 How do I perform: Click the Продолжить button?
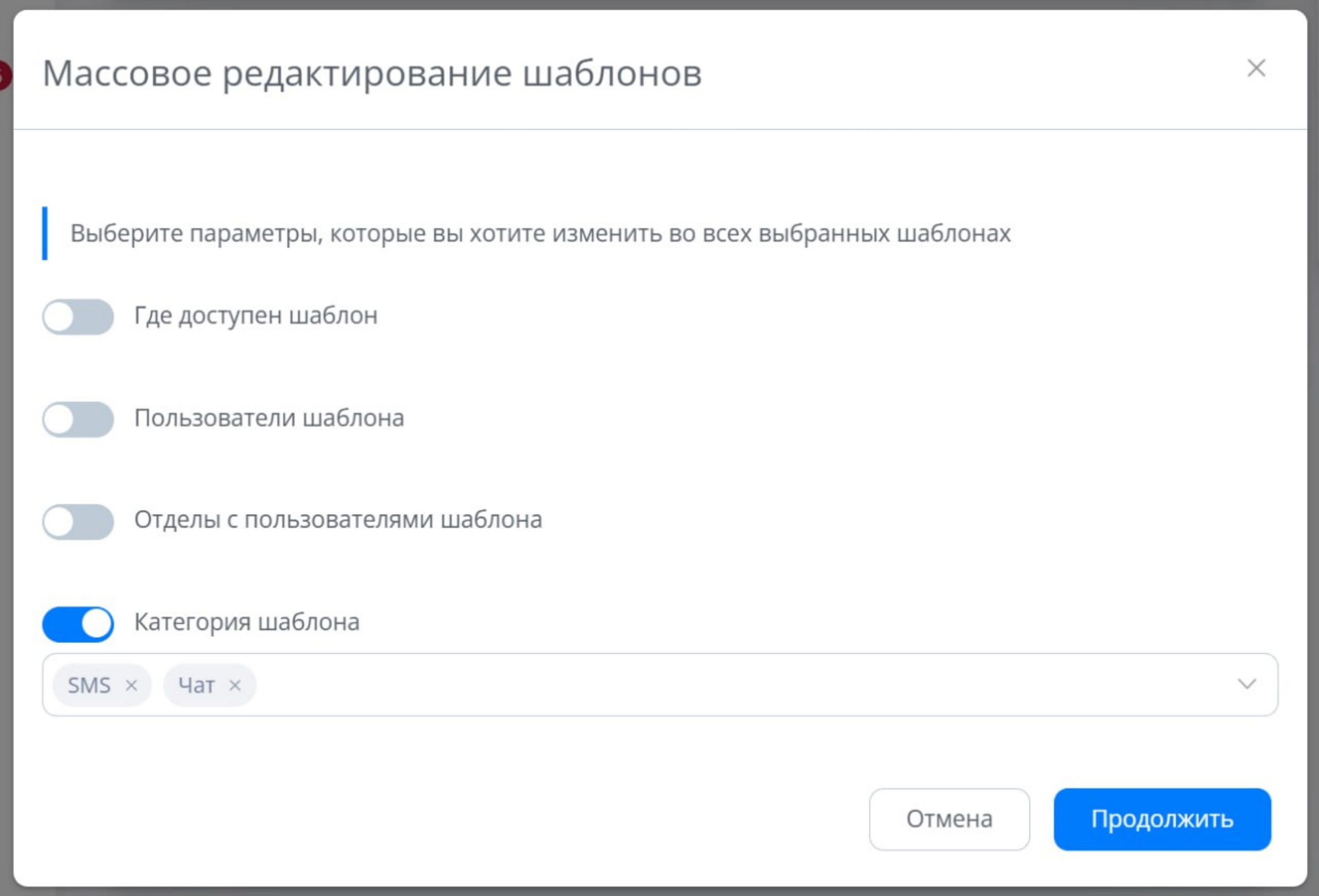(x=1162, y=819)
